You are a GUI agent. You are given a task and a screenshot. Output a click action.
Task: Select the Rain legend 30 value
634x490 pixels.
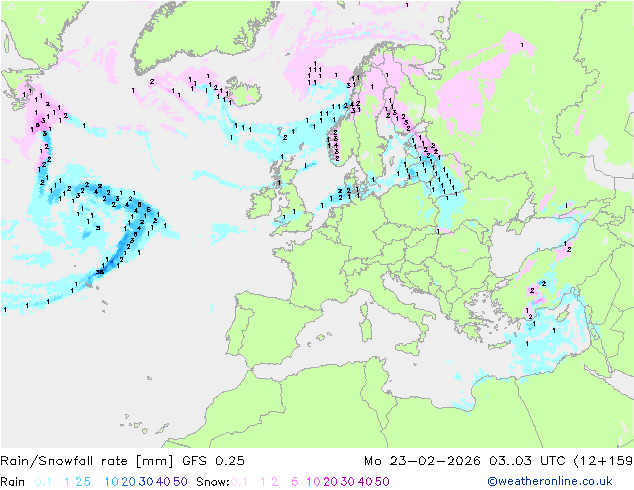coord(146,482)
